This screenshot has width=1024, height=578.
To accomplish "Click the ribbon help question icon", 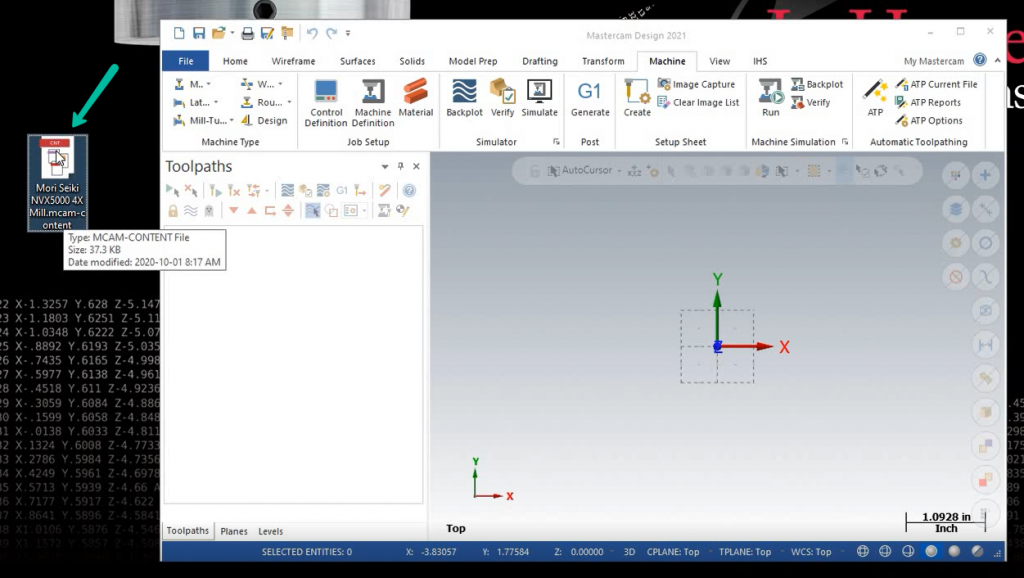I will pyautogui.click(x=980, y=59).
